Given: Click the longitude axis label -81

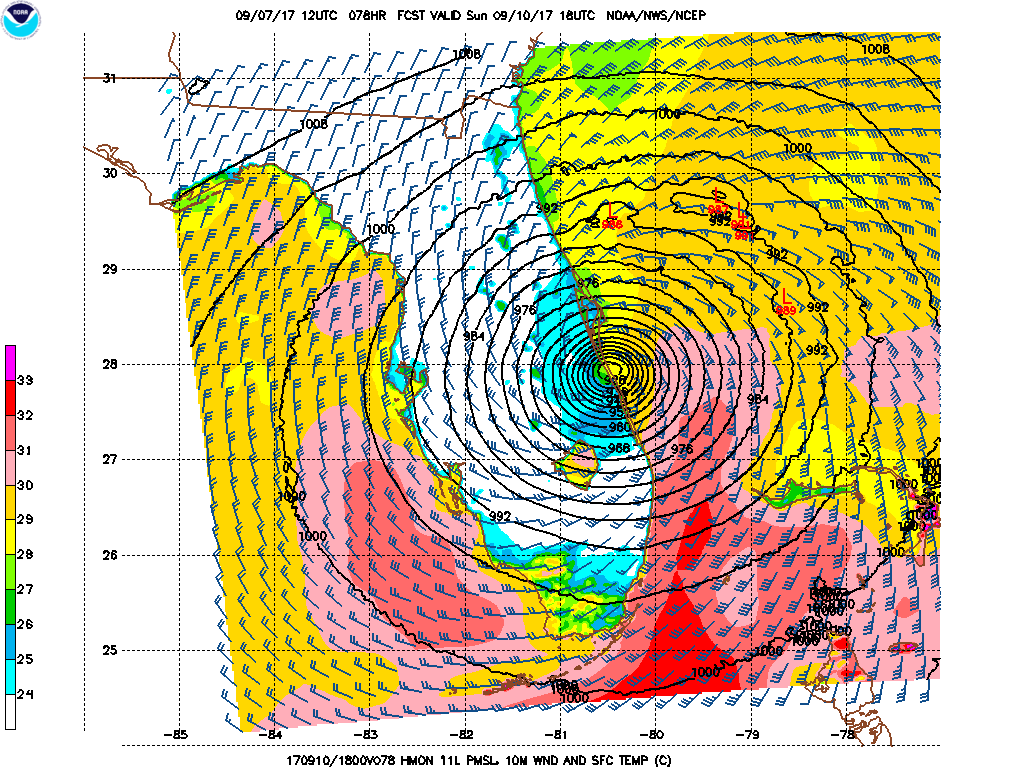Looking at the screenshot, I should [557, 735].
